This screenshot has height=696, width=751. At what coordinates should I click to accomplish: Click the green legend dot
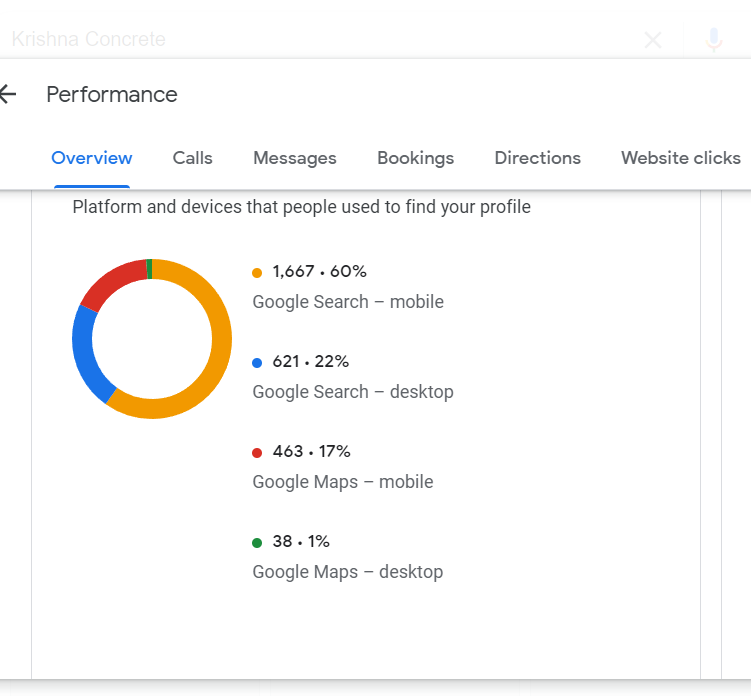pyautogui.click(x=257, y=543)
